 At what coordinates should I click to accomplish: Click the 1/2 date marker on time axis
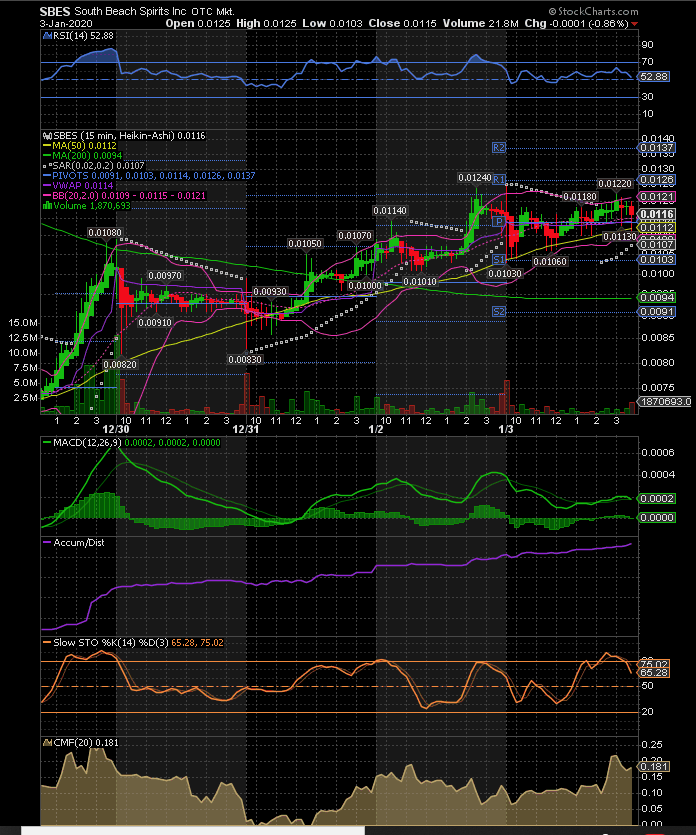click(376, 429)
